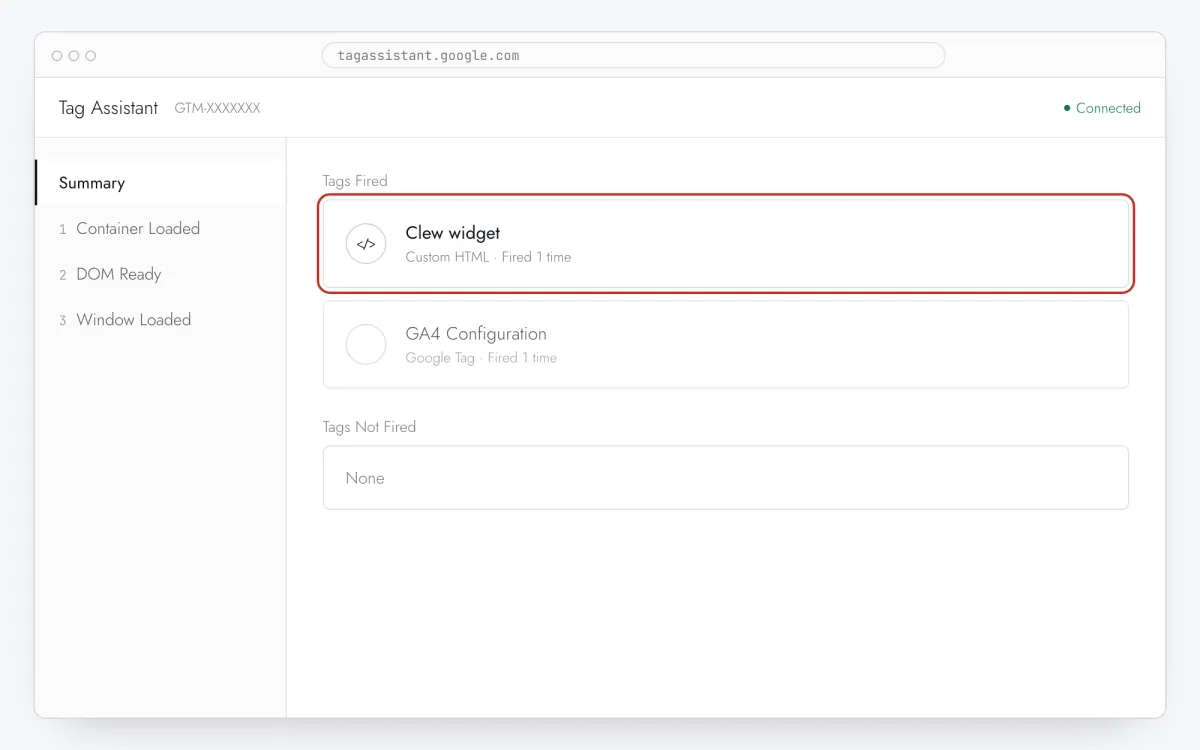Open the GA4 Configuration tag card
Screen dimensions: 1200x750
(x=726, y=344)
